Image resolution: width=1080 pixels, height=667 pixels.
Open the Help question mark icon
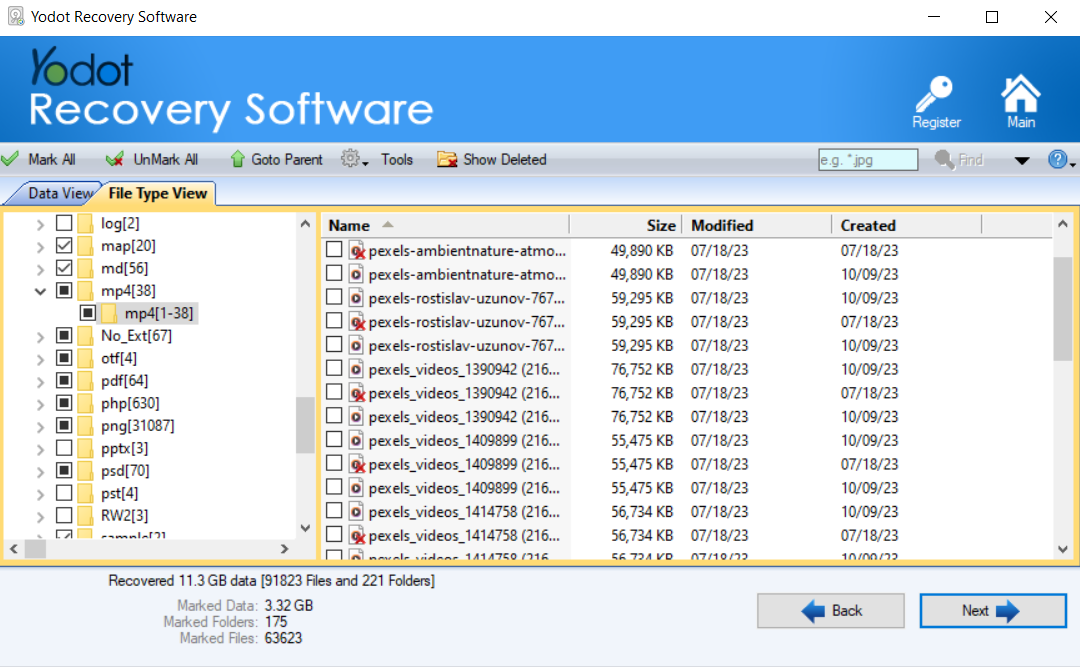pos(1057,159)
